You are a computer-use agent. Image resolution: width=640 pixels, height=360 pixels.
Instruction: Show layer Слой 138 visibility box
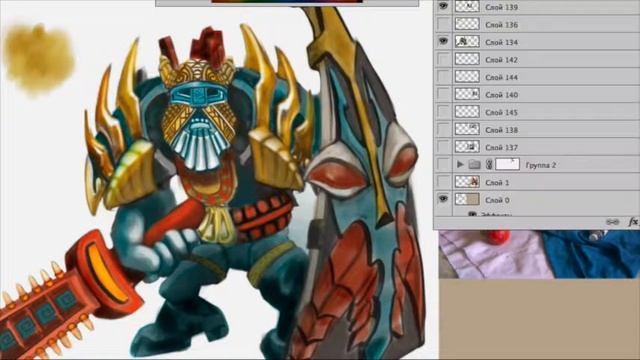tap(443, 129)
